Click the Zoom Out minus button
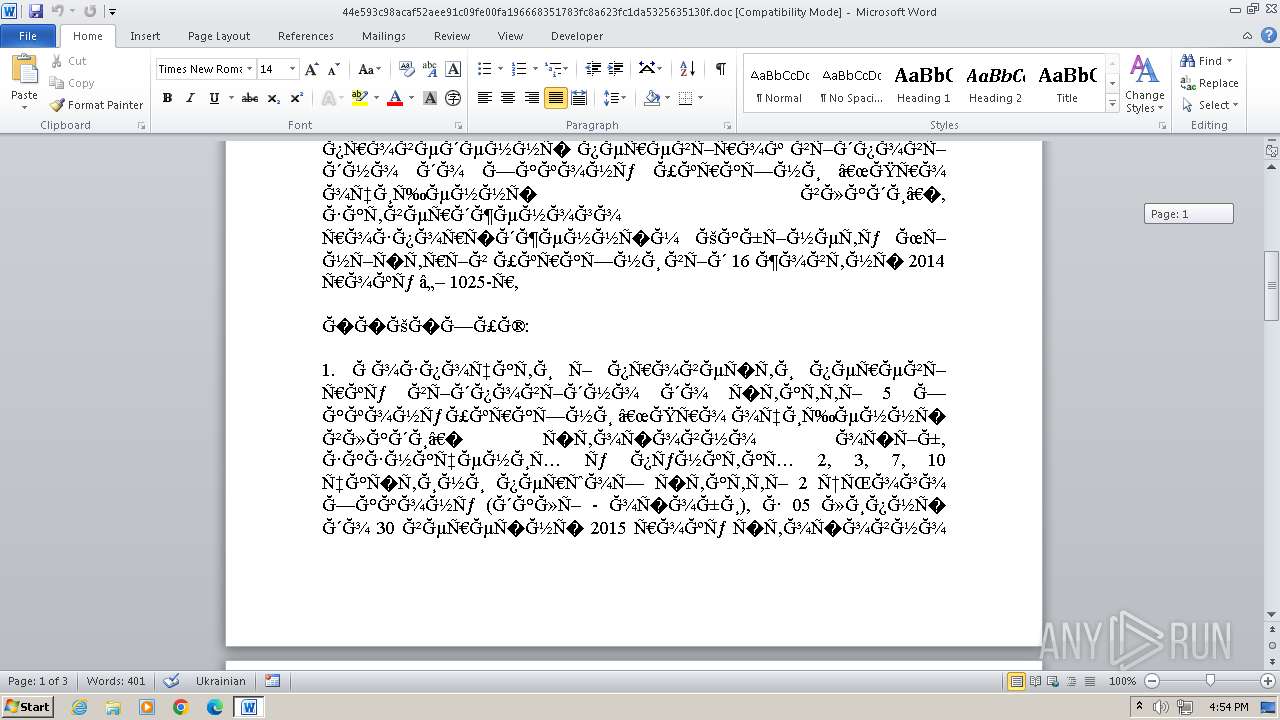Screen dimensions: 1280x720 (x=1151, y=681)
